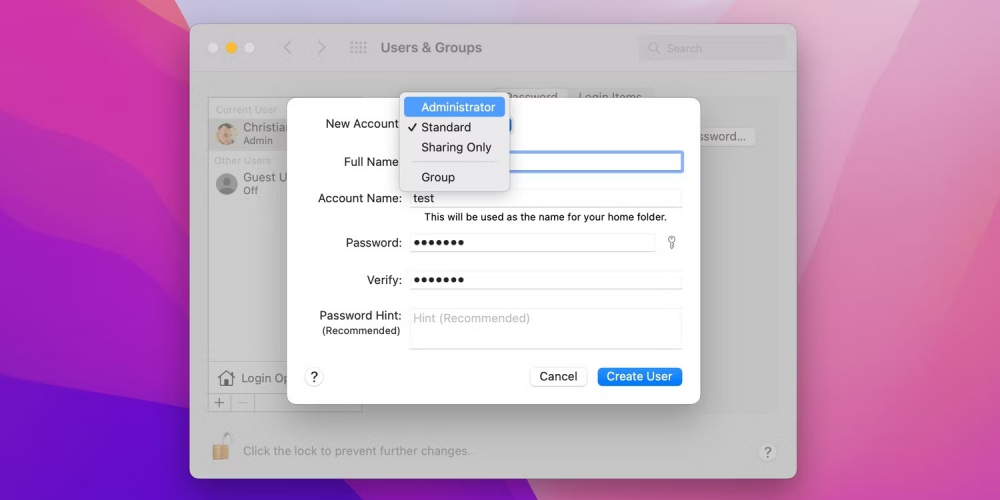Image resolution: width=1000 pixels, height=500 pixels.
Task: Click the Account Name field containing test
Action: (x=546, y=198)
